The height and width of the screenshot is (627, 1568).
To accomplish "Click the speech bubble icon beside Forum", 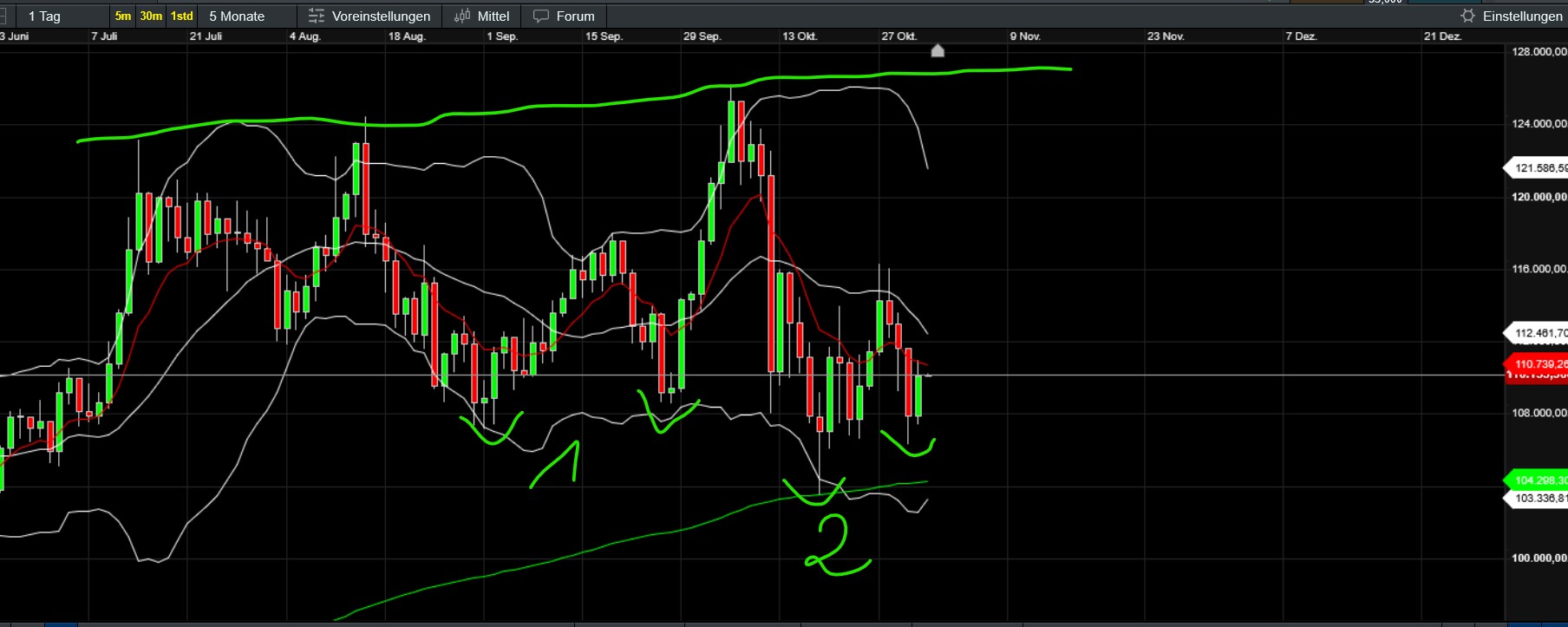I will [541, 16].
